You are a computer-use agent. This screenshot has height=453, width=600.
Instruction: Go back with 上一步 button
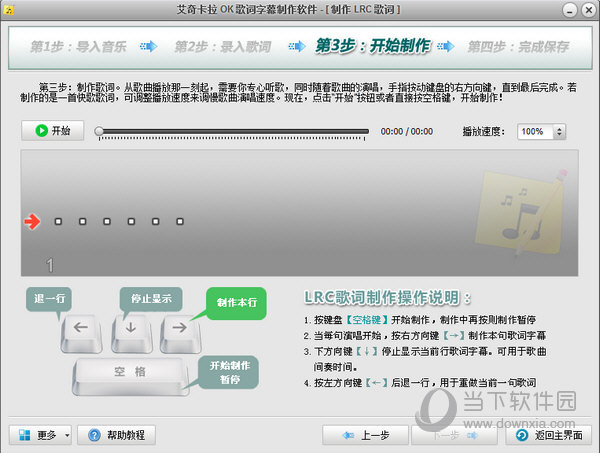click(x=366, y=435)
